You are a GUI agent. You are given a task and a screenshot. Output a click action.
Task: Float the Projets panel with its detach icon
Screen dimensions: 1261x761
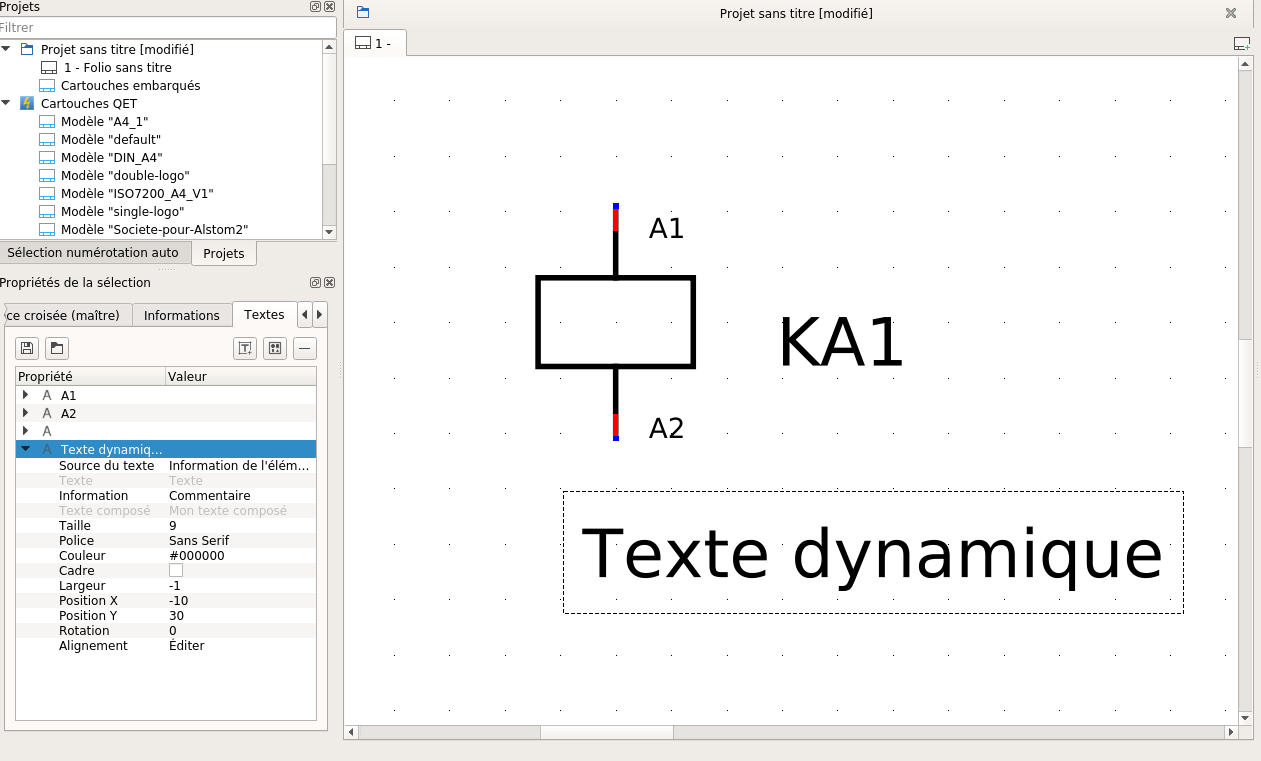click(316, 7)
